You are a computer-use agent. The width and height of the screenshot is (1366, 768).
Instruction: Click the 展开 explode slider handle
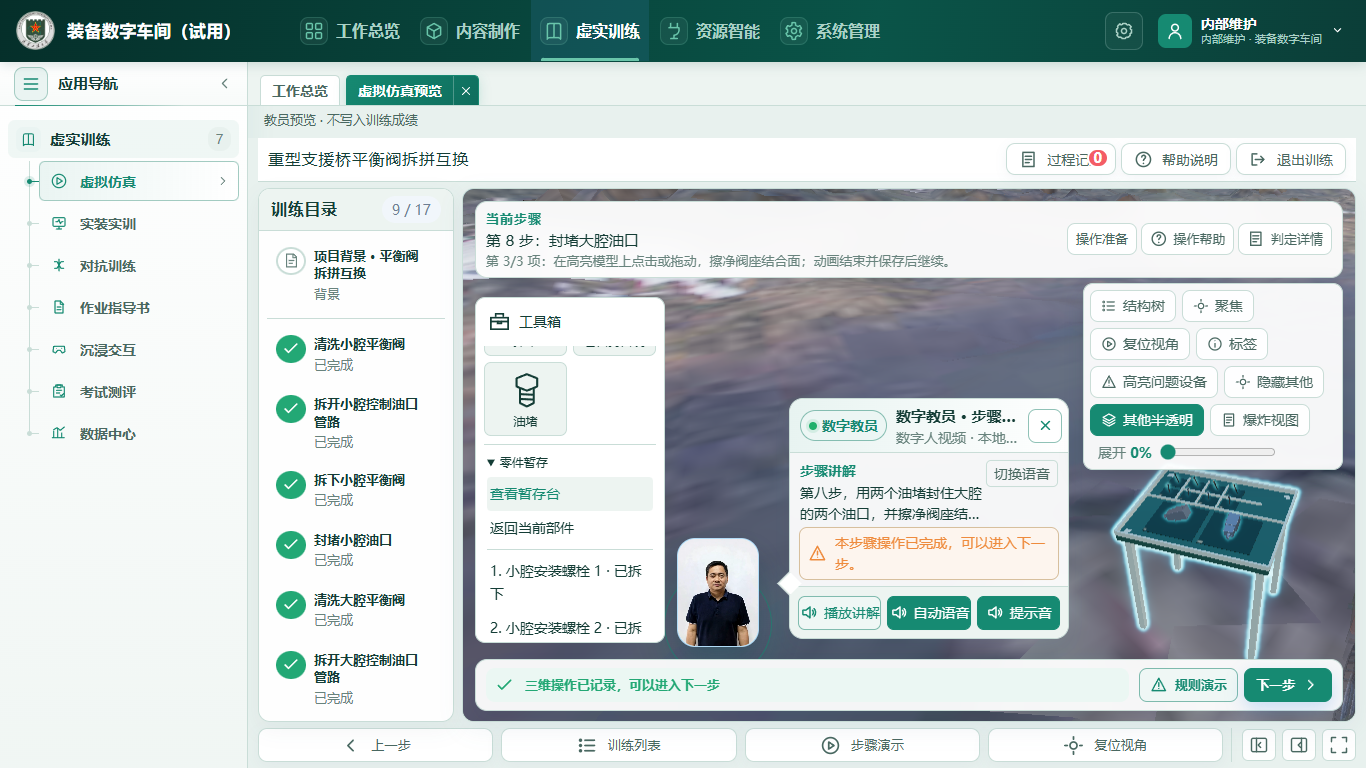tap(1167, 452)
